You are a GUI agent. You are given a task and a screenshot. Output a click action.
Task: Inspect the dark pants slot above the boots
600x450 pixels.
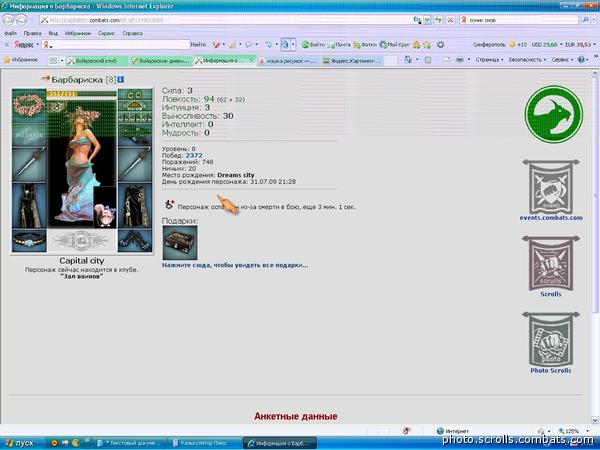click(x=135, y=206)
